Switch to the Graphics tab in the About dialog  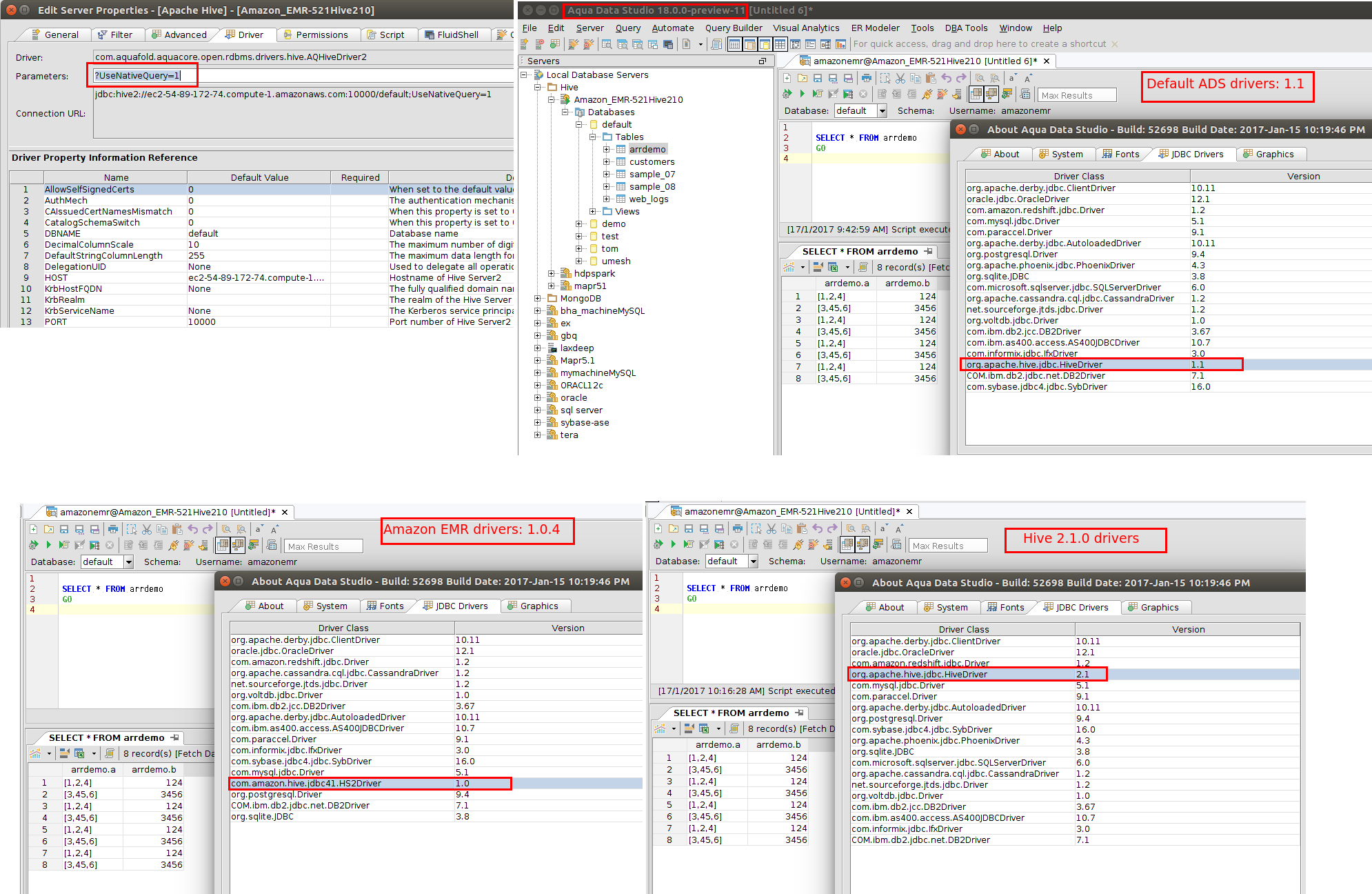1271,154
